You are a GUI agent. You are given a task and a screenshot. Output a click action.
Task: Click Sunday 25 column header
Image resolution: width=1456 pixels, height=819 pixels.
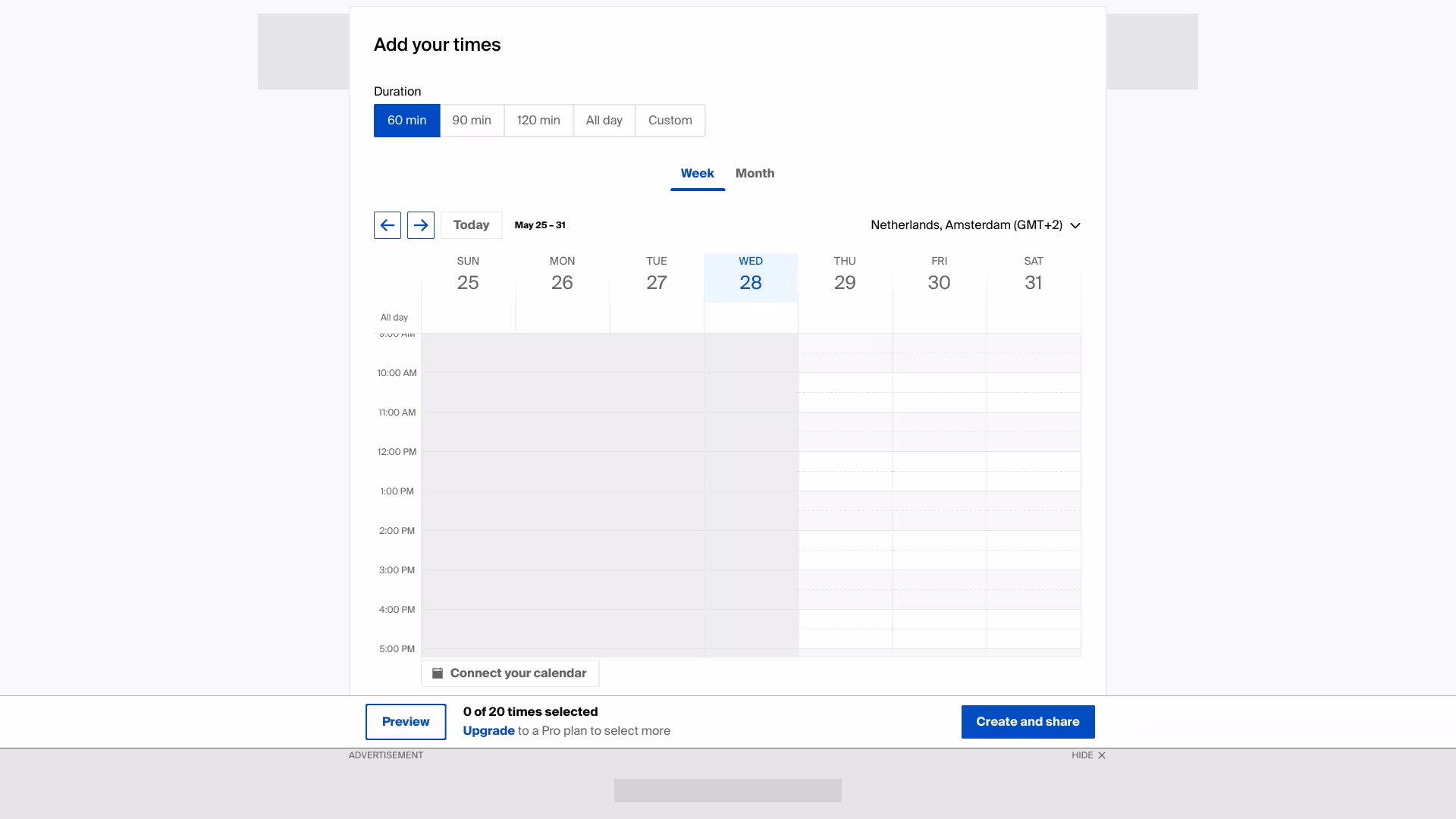click(x=468, y=277)
